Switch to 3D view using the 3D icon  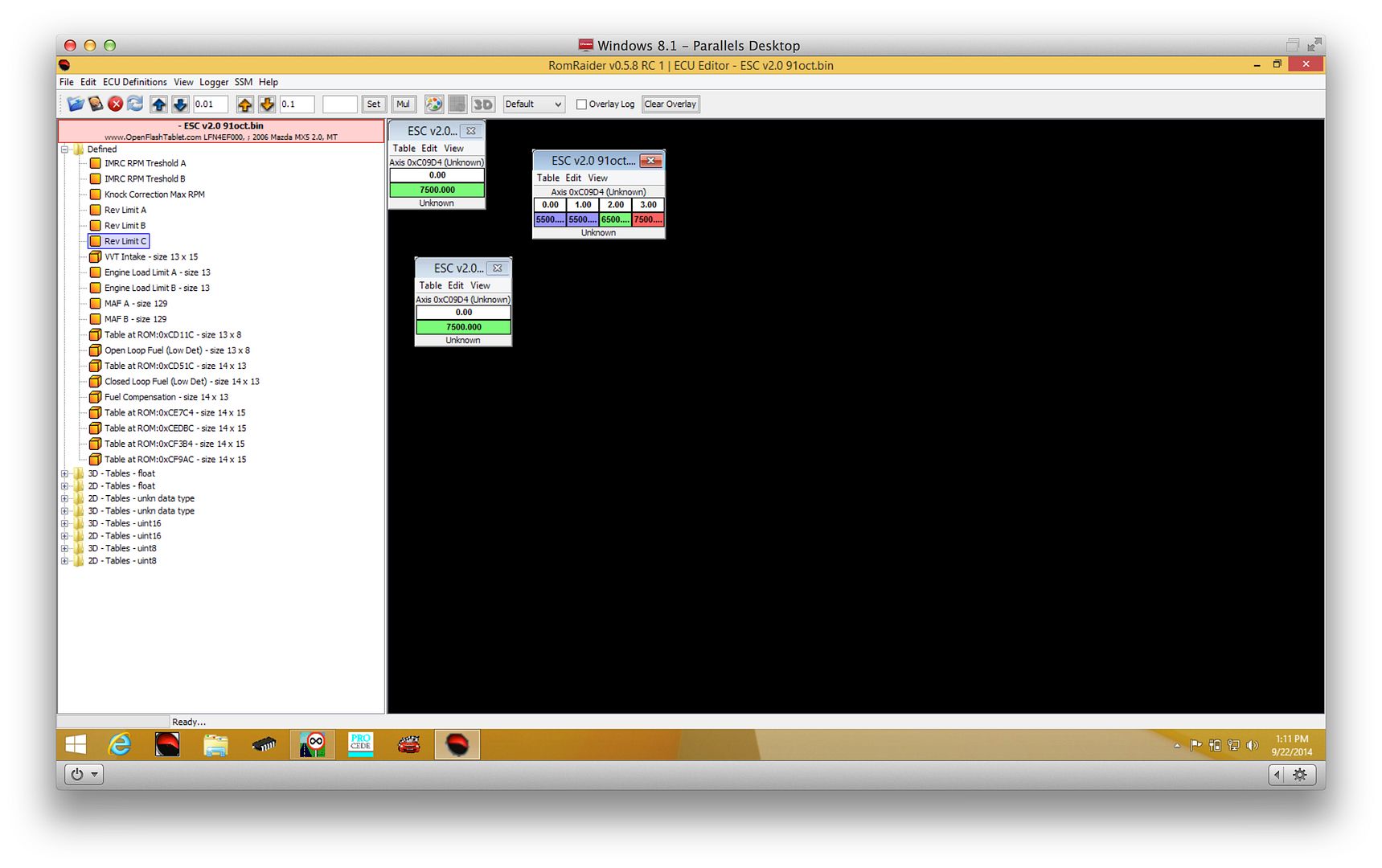click(482, 104)
